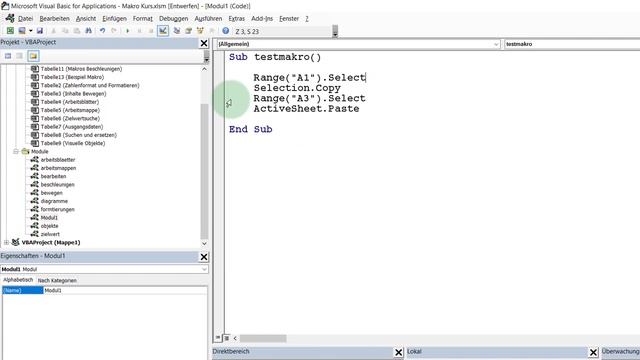
Task: Expand the VBAProject (Mappe1) node
Action: pyautogui.click(x=6, y=242)
